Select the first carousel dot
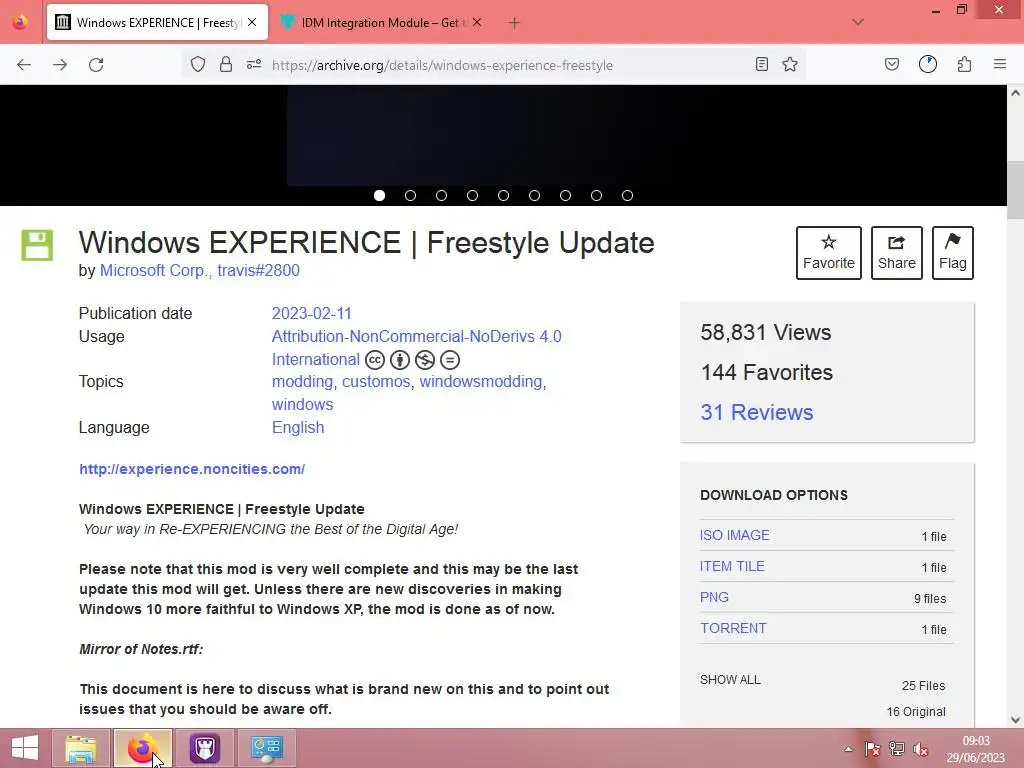1024x768 pixels. tap(379, 195)
